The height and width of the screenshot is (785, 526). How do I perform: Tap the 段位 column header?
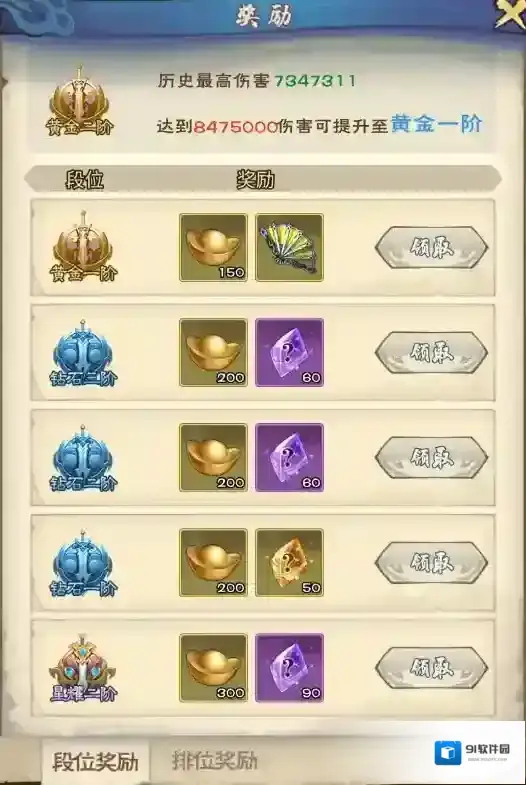[x=84, y=179]
